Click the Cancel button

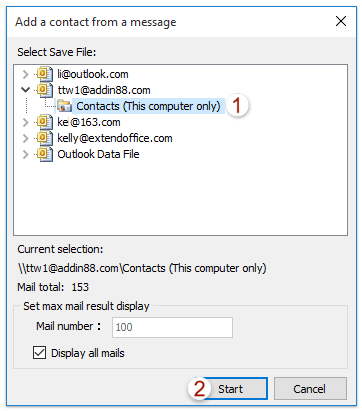310,389
